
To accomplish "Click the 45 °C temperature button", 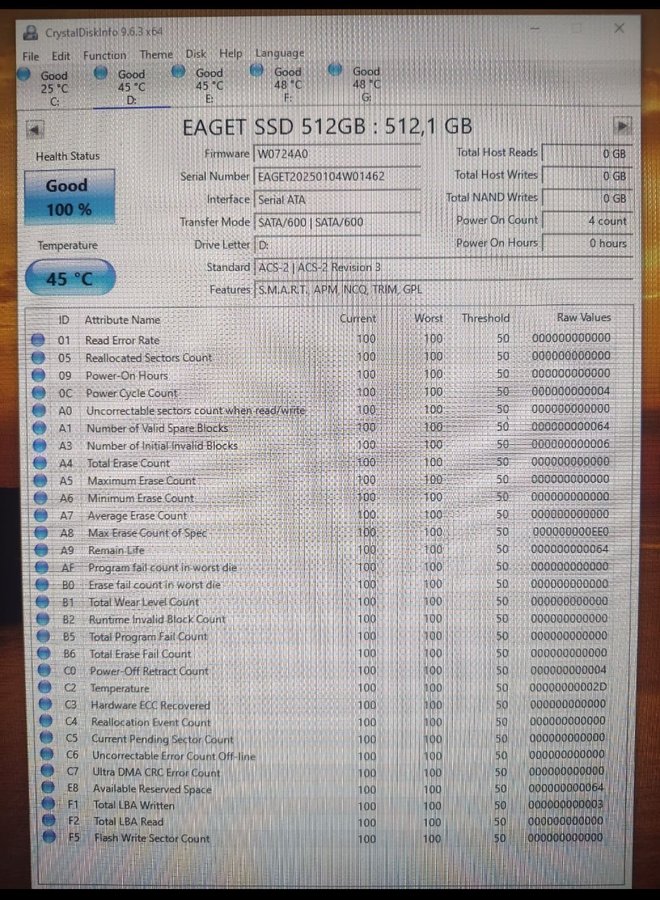I will 69,278.
